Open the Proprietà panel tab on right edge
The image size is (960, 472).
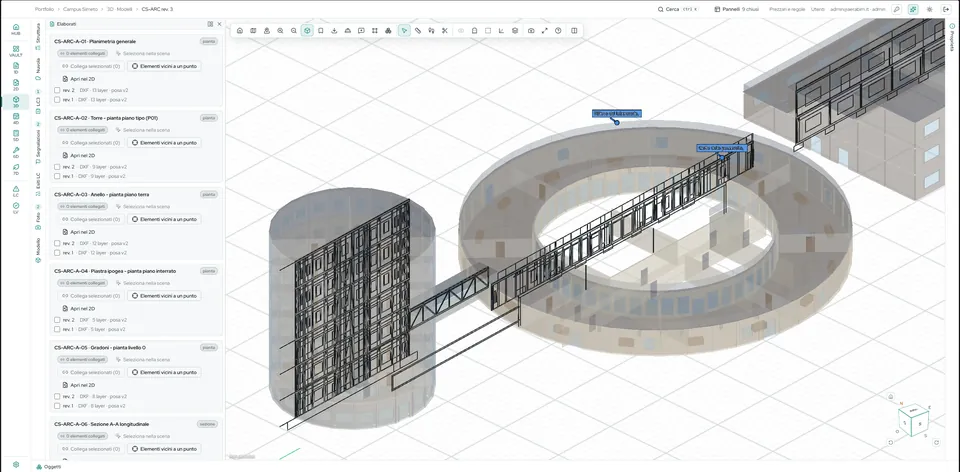pos(952,37)
